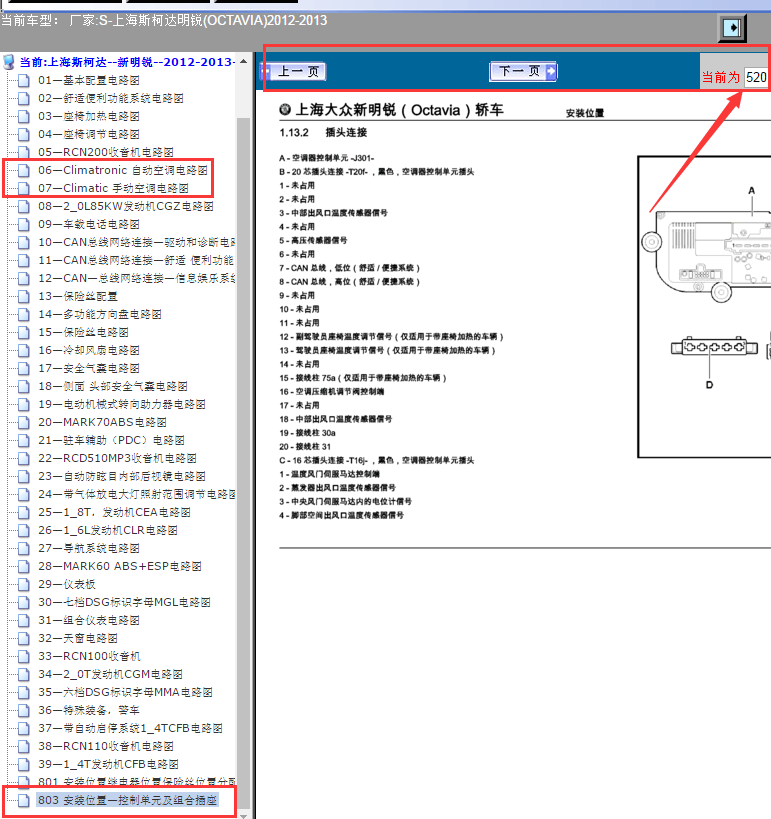Screen dimensions: 771x819
Task: Open 04—座椅调节电路图
Action: pyautogui.click(x=89, y=134)
